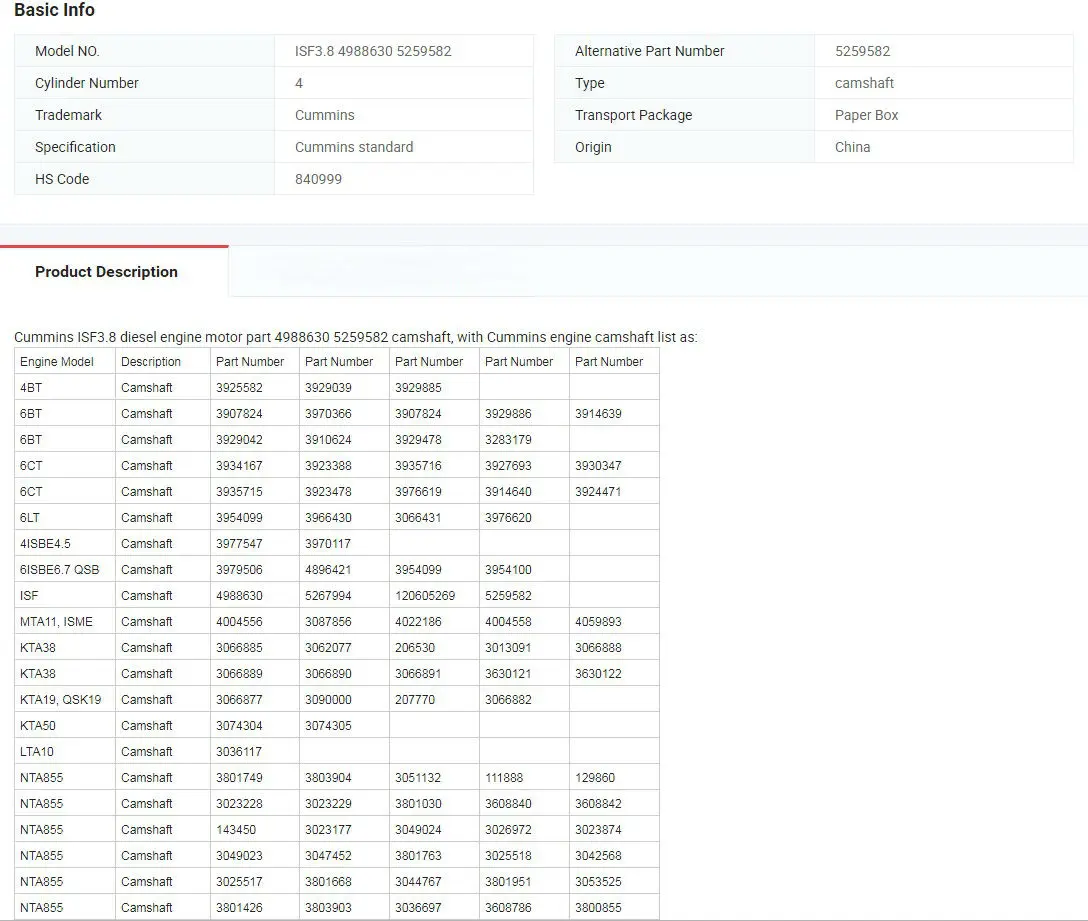Select the 4BT engine model cell

pyautogui.click(x=31, y=388)
